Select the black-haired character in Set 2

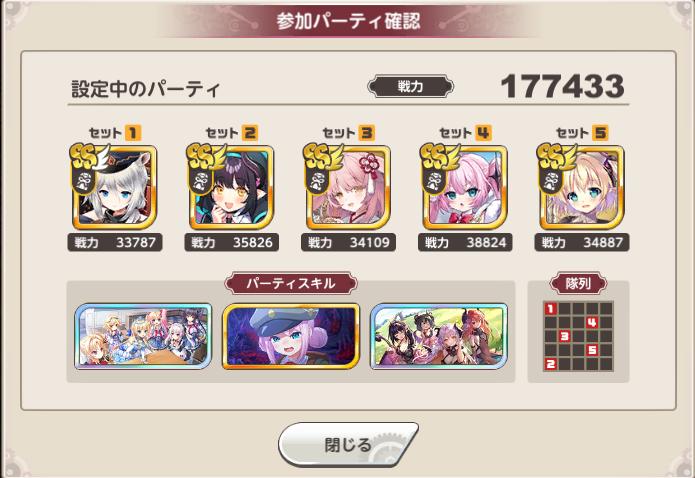pos(231,187)
